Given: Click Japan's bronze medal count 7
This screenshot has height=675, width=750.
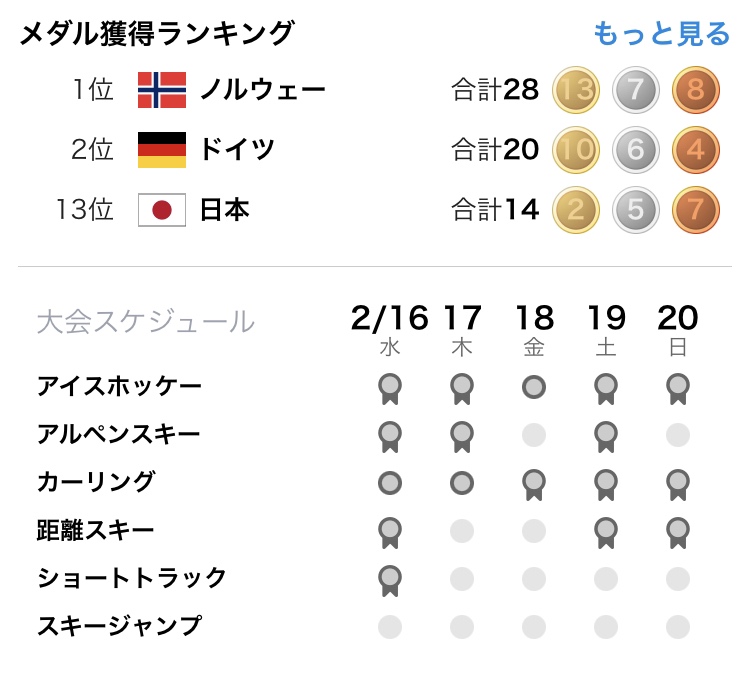Looking at the screenshot, I should (x=695, y=210).
